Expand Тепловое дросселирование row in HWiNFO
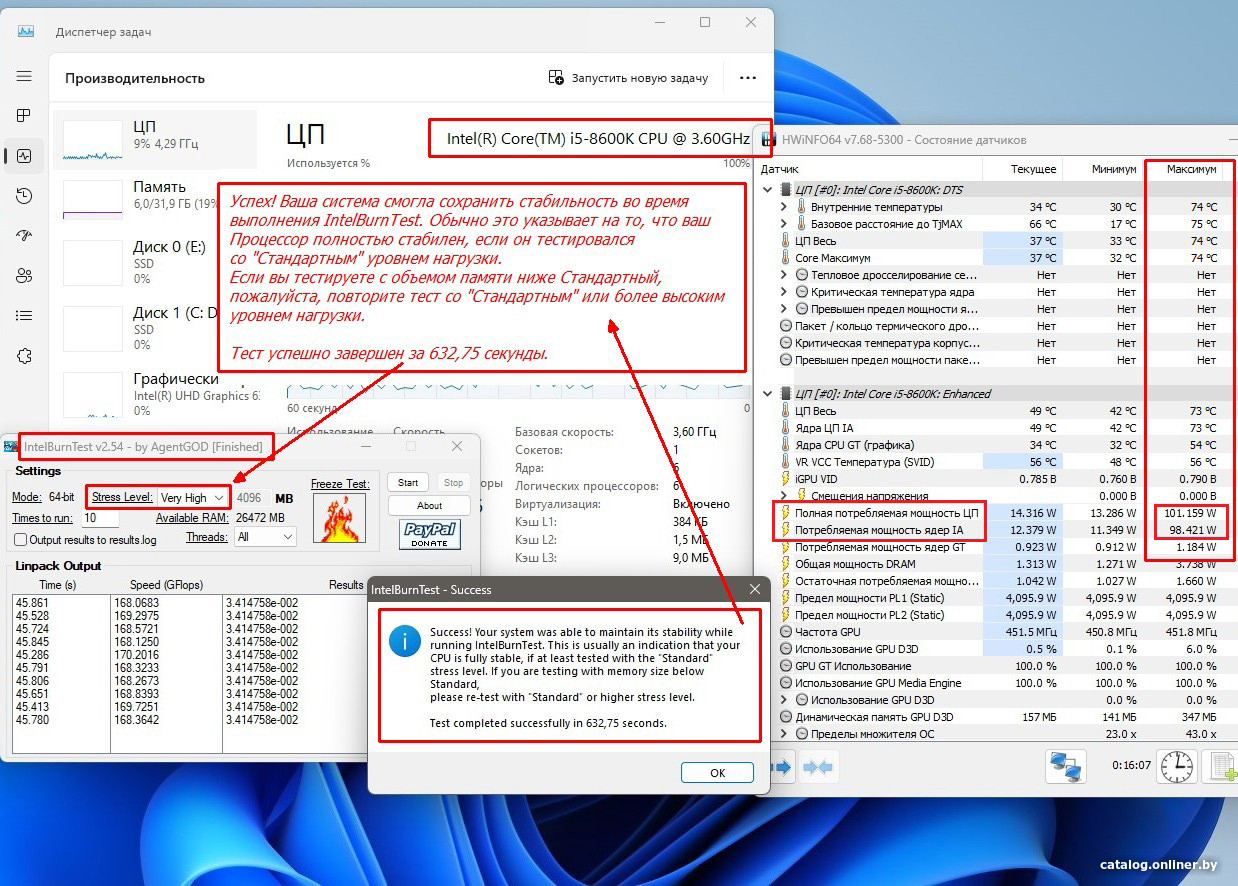Viewport: 1238px width, 886px height. [x=785, y=275]
